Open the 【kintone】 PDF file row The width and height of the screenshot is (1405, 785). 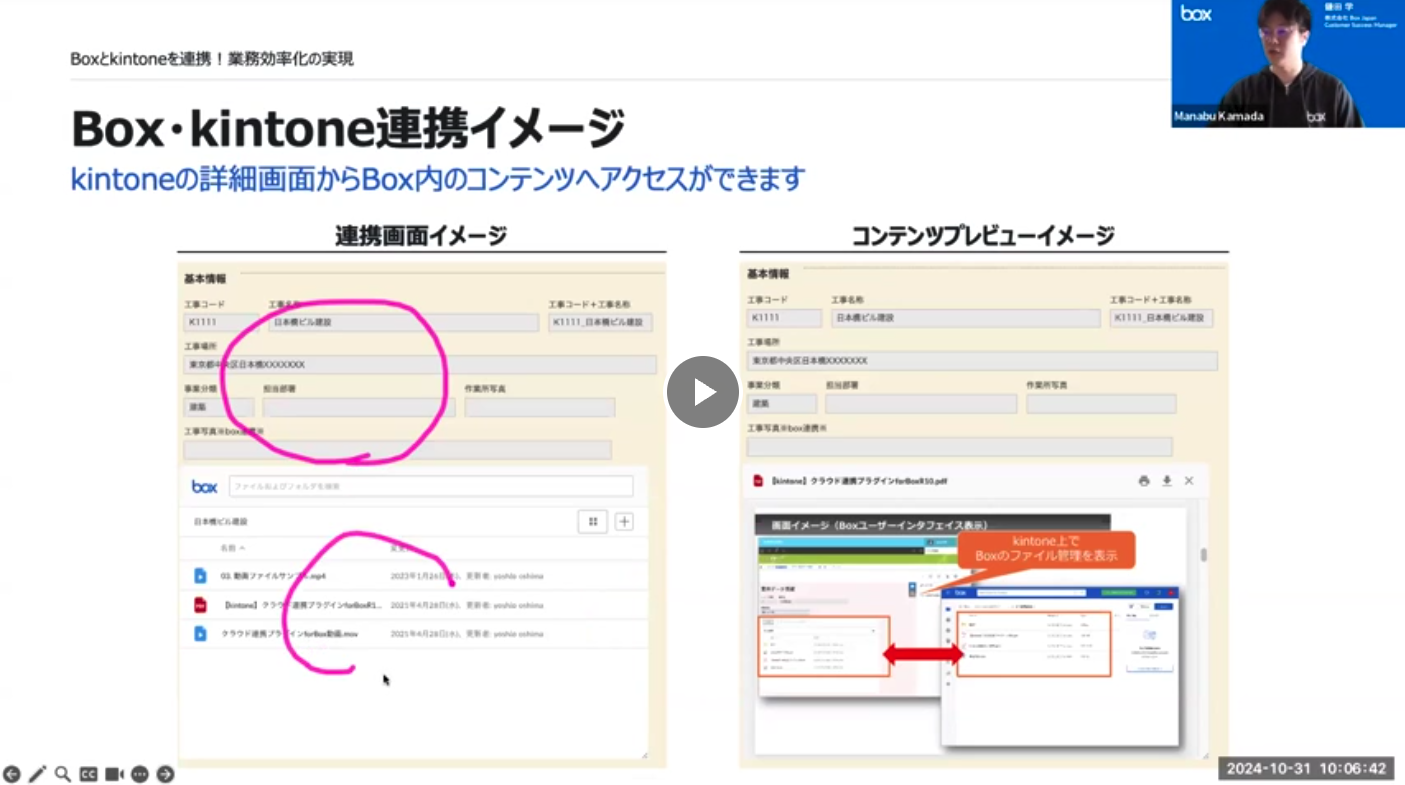[300, 605]
